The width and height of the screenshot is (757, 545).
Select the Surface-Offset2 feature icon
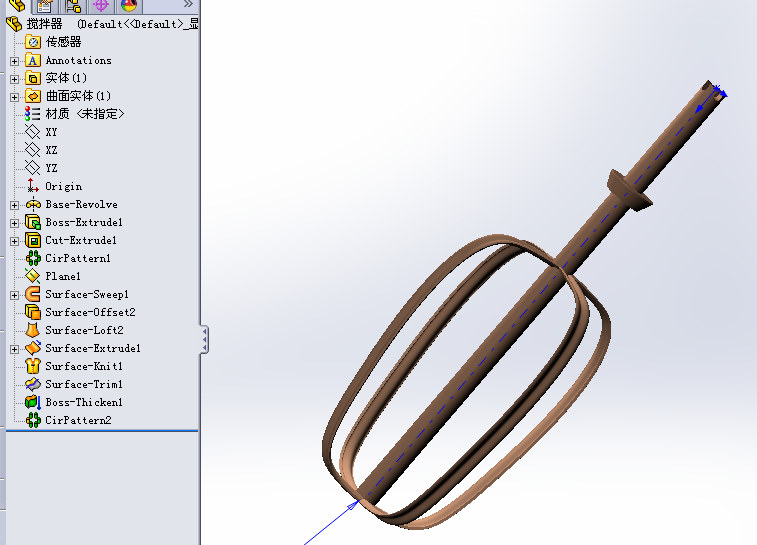[33, 312]
